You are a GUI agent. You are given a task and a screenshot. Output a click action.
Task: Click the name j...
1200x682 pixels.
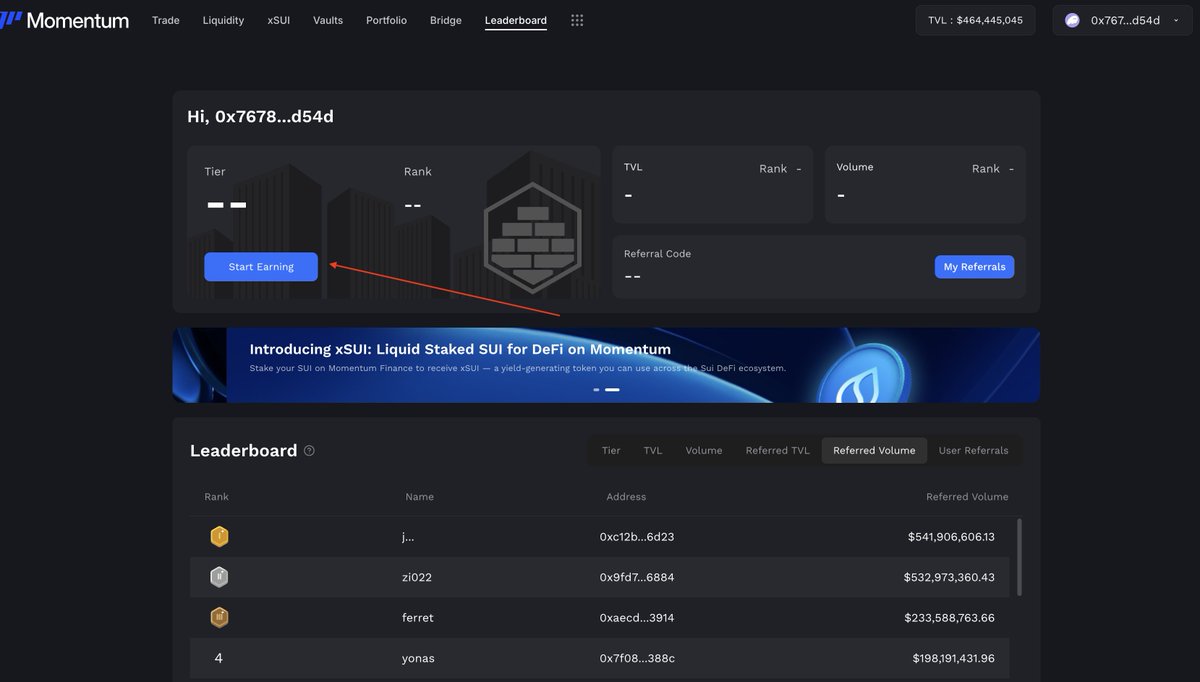408,537
